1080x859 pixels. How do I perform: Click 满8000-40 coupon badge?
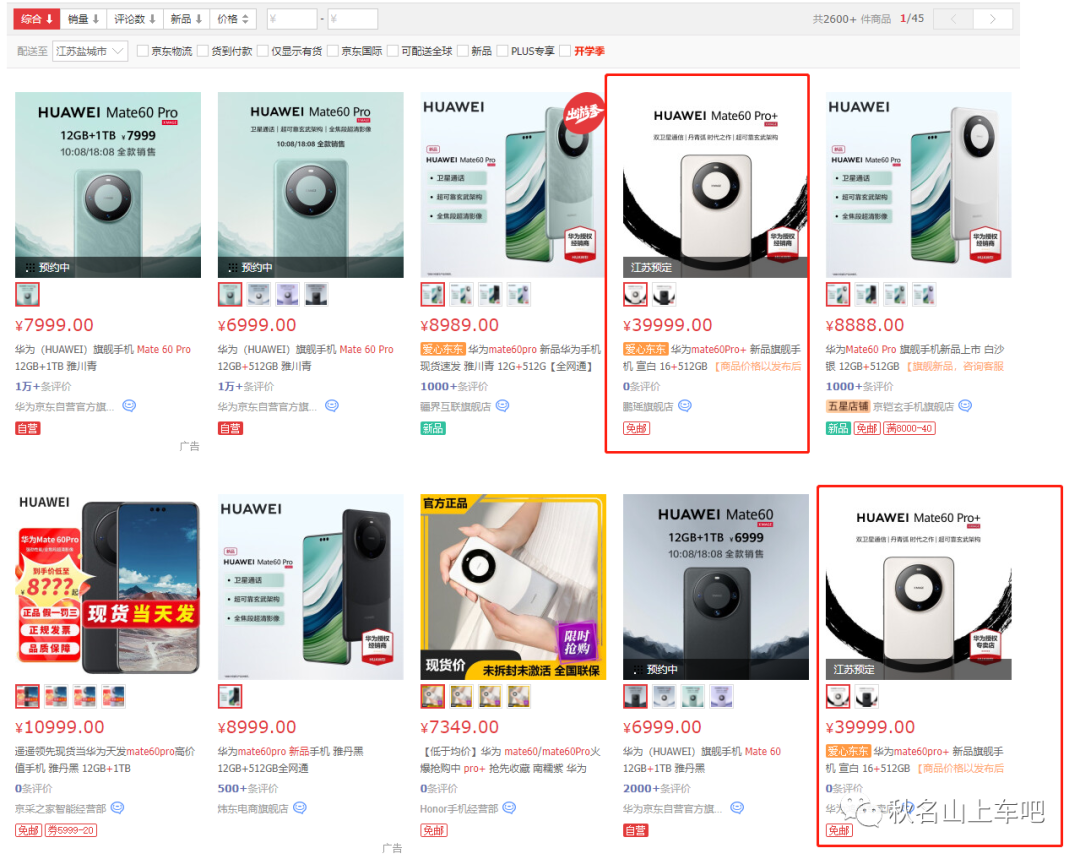click(909, 428)
